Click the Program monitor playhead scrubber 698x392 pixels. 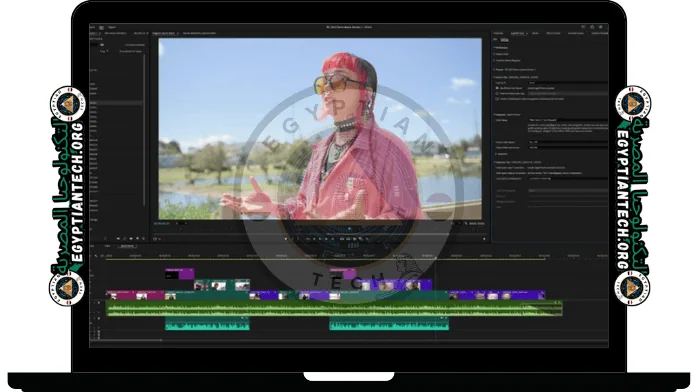pyautogui.click(x=349, y=229)
